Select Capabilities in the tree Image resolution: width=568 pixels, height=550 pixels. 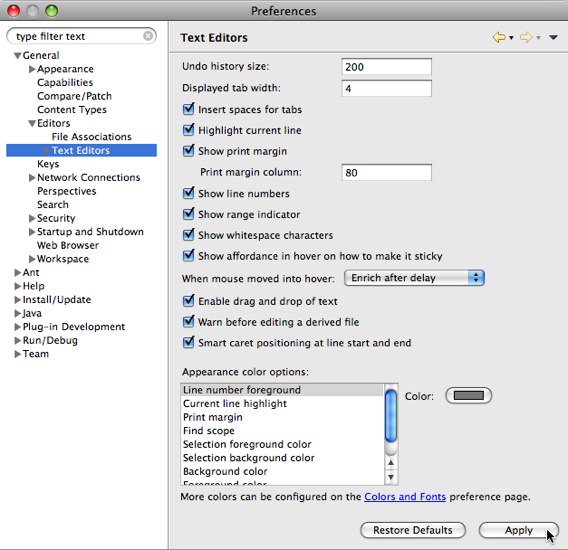65,83
